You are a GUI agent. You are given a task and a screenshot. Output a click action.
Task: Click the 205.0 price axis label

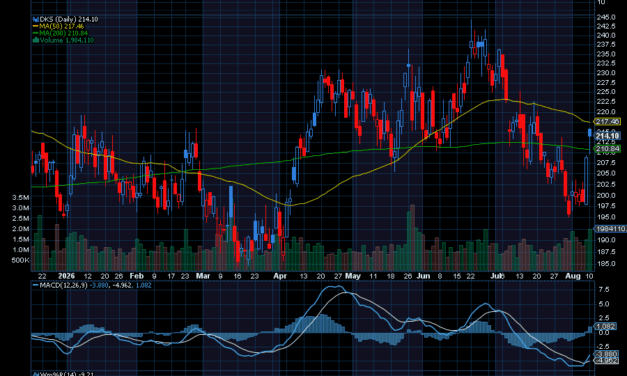point(606,173)
